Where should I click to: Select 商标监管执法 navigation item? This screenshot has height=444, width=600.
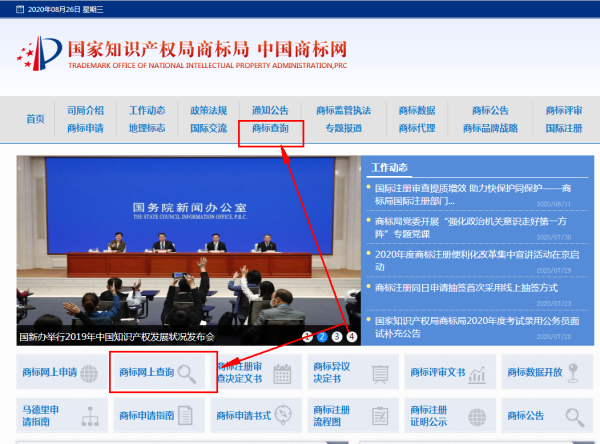coord(343,110)
